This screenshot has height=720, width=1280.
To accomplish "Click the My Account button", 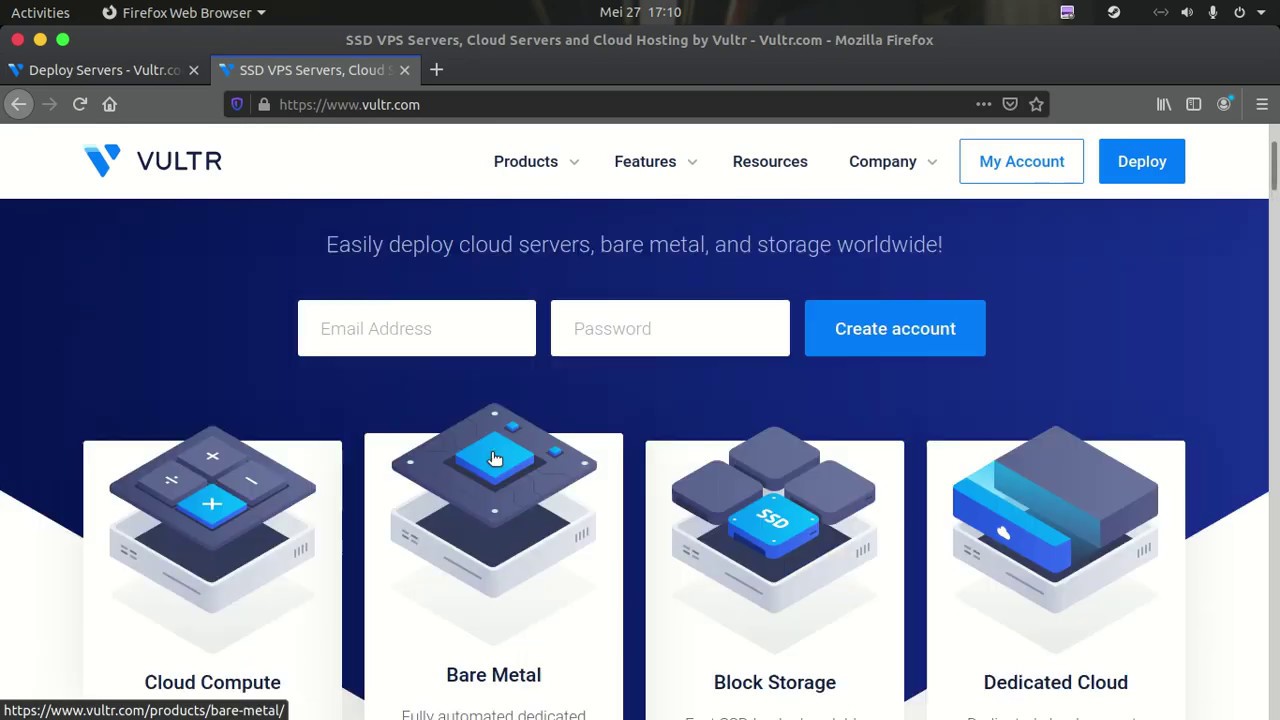I will [1021, 161].
